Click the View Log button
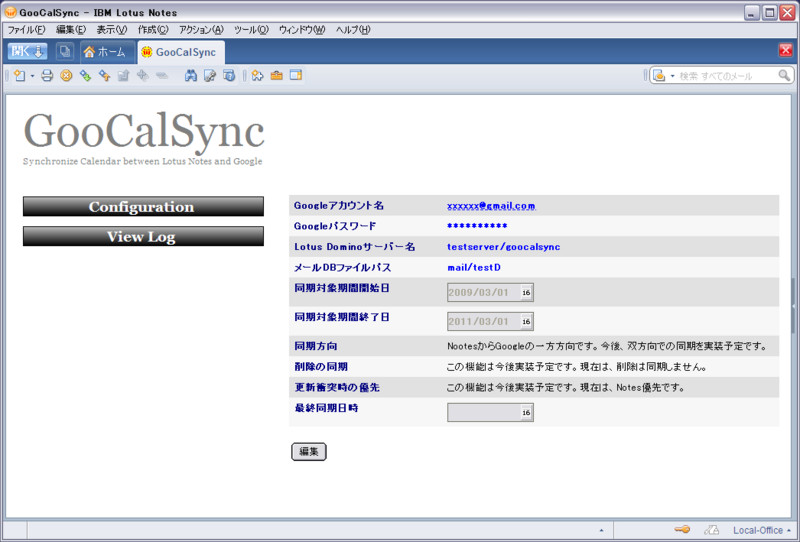The width and height of the screenshot is (800, 542). pyautogui.click(x=143, y=236)
